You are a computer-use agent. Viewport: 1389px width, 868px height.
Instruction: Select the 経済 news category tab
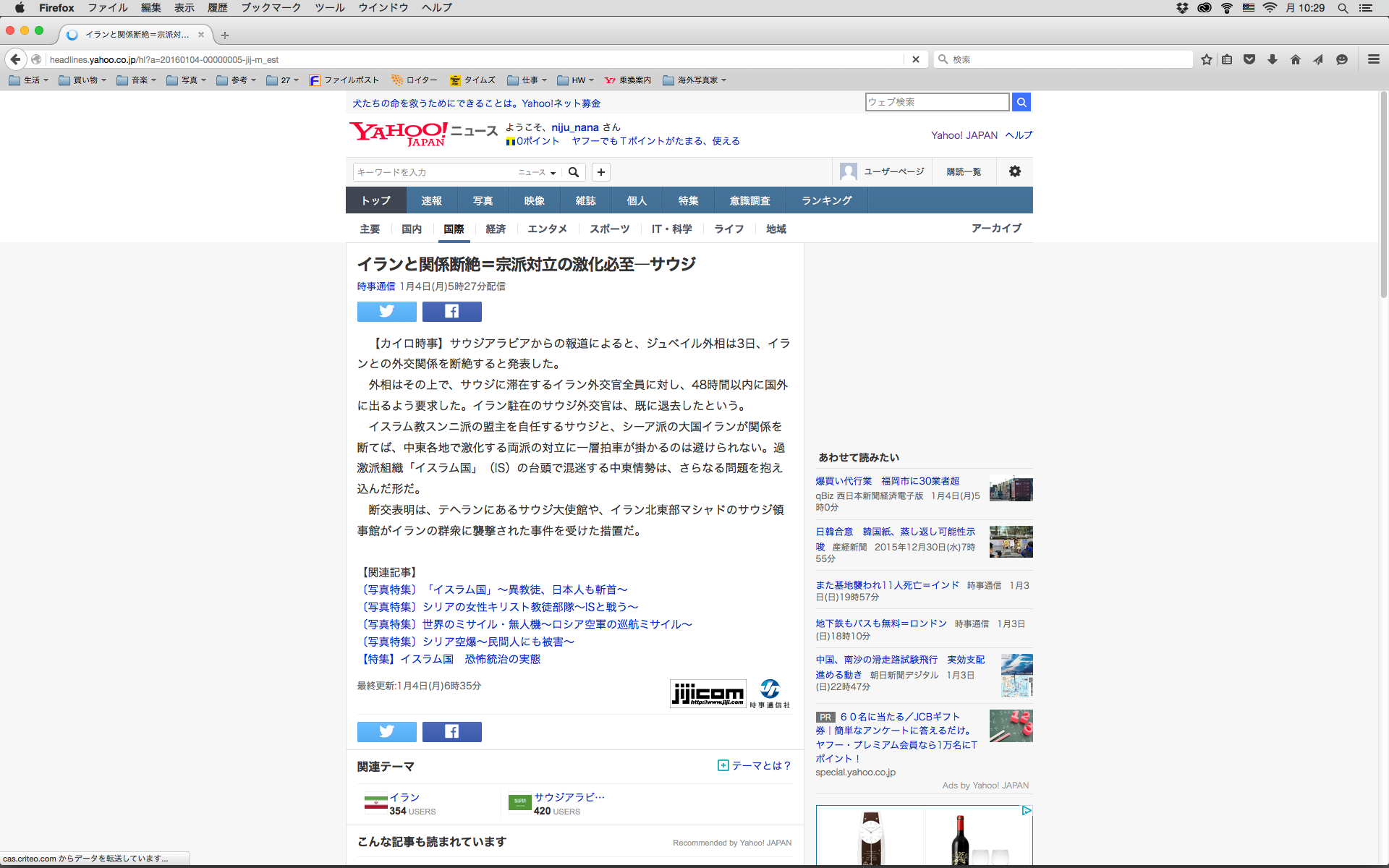click(x=496, y=229)
